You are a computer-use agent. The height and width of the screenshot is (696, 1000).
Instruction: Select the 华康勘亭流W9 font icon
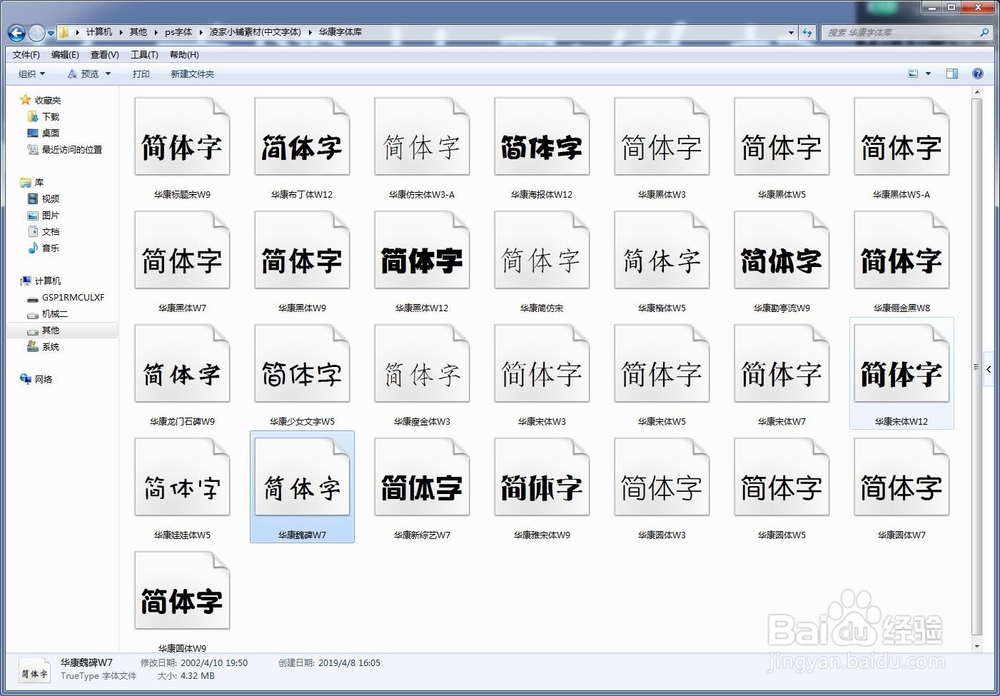coord(781,250)
